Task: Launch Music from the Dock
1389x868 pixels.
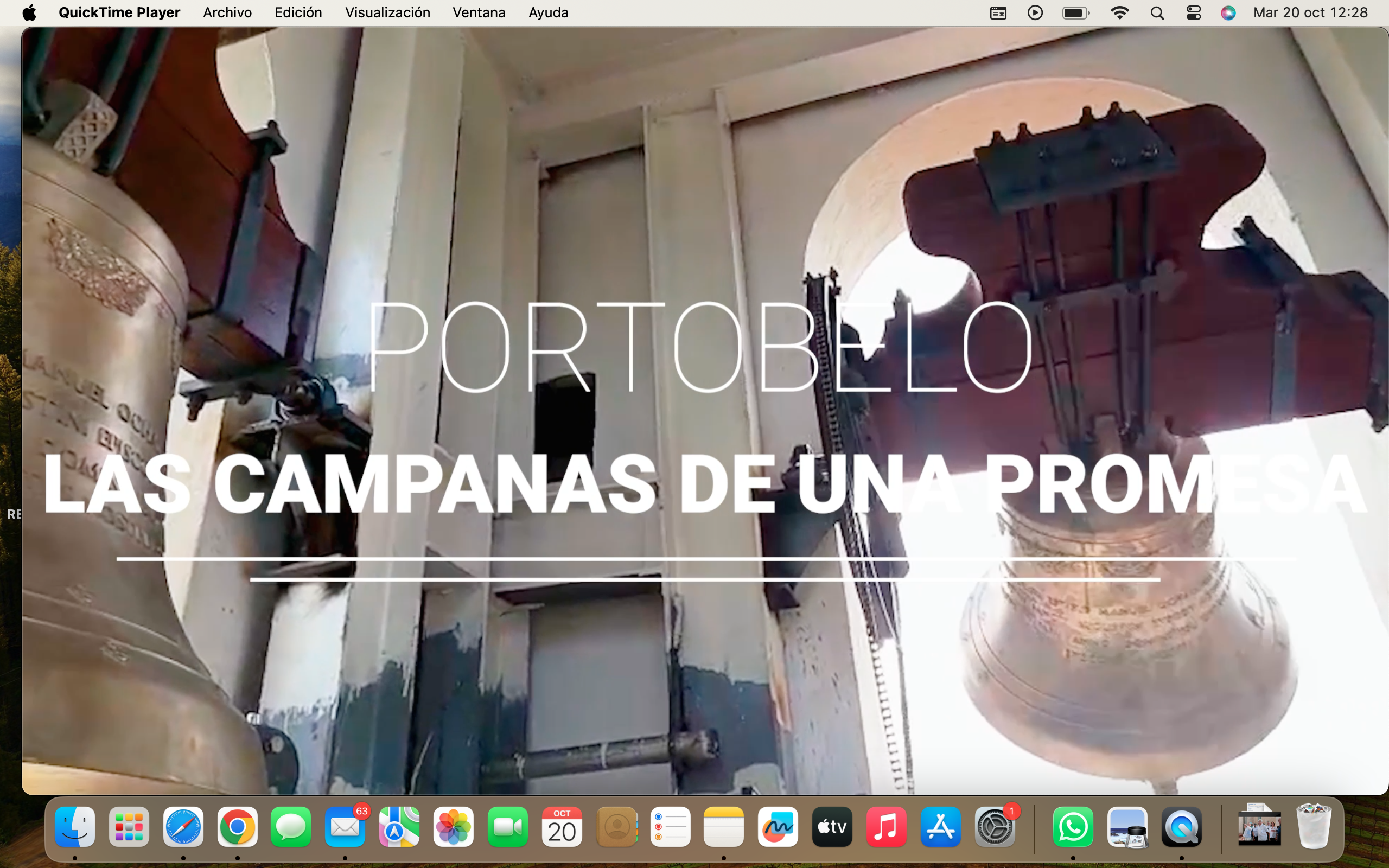Action: click(x=886, y=827)
